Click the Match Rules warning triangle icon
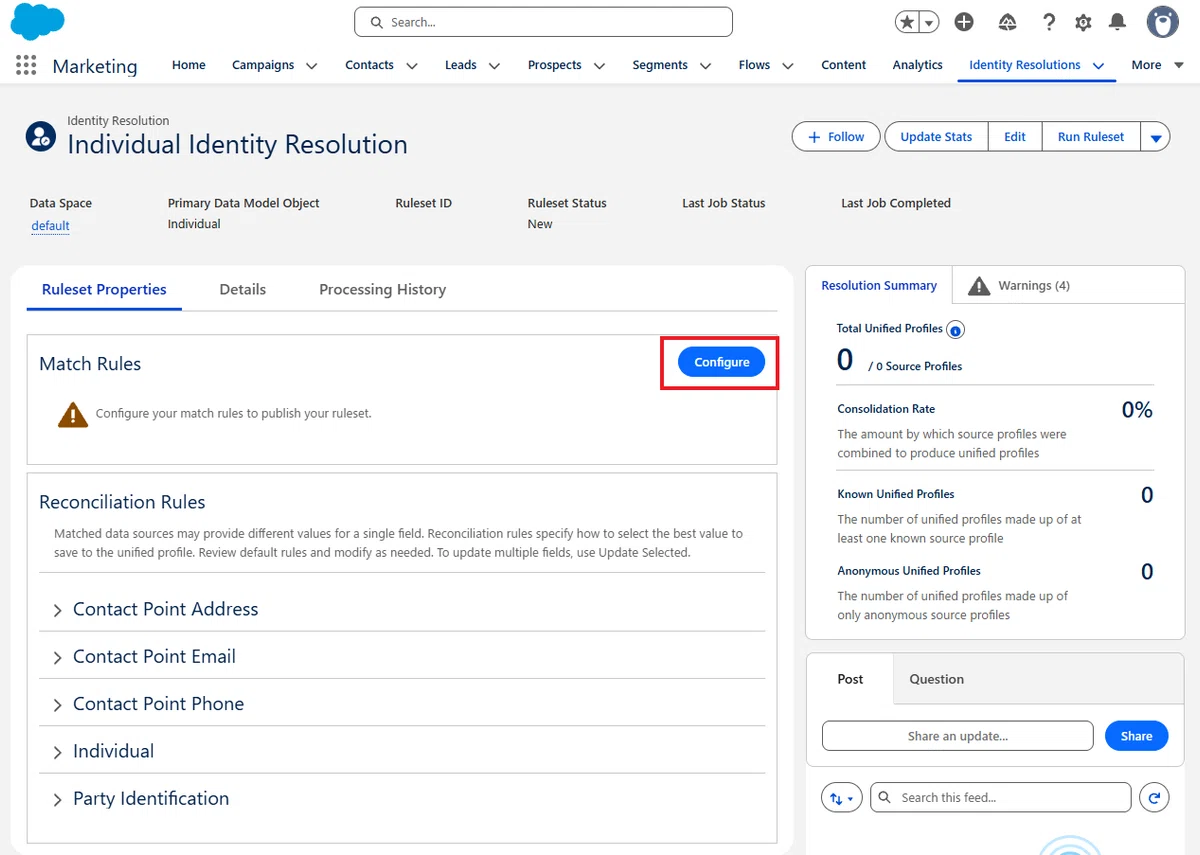 click(72, 414)
